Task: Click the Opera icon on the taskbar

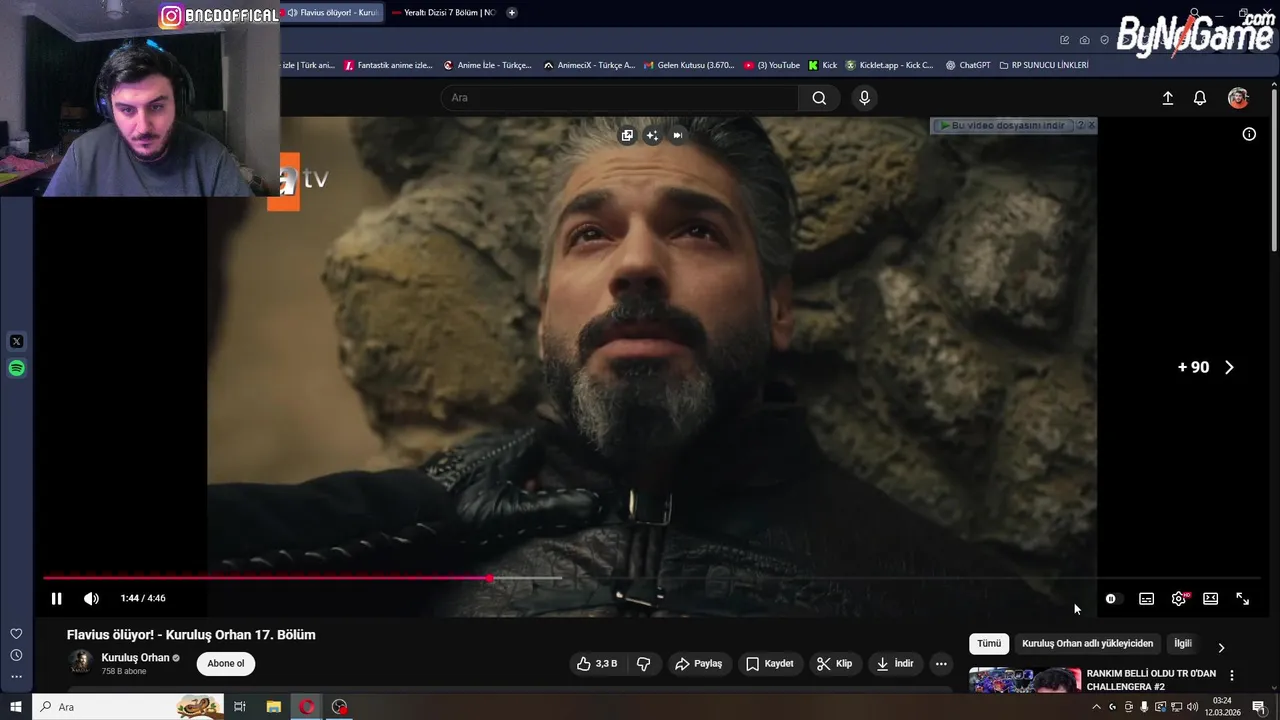Action: tap(307, 707)
